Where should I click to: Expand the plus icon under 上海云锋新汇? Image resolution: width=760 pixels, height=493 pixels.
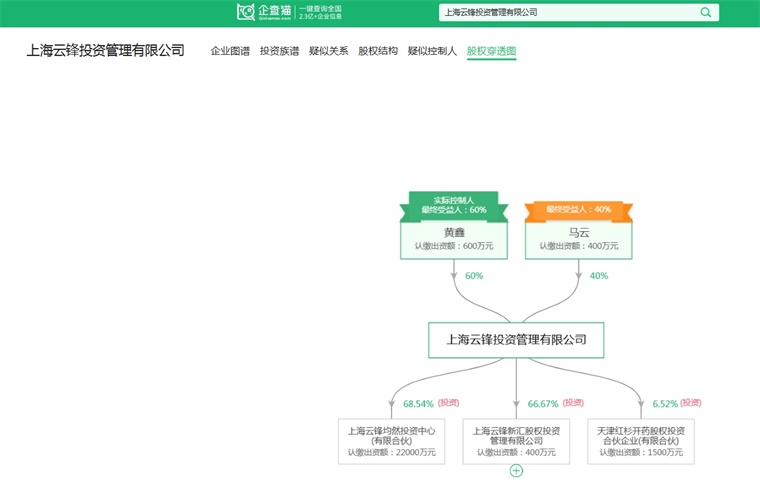click(x=516, y=470)
